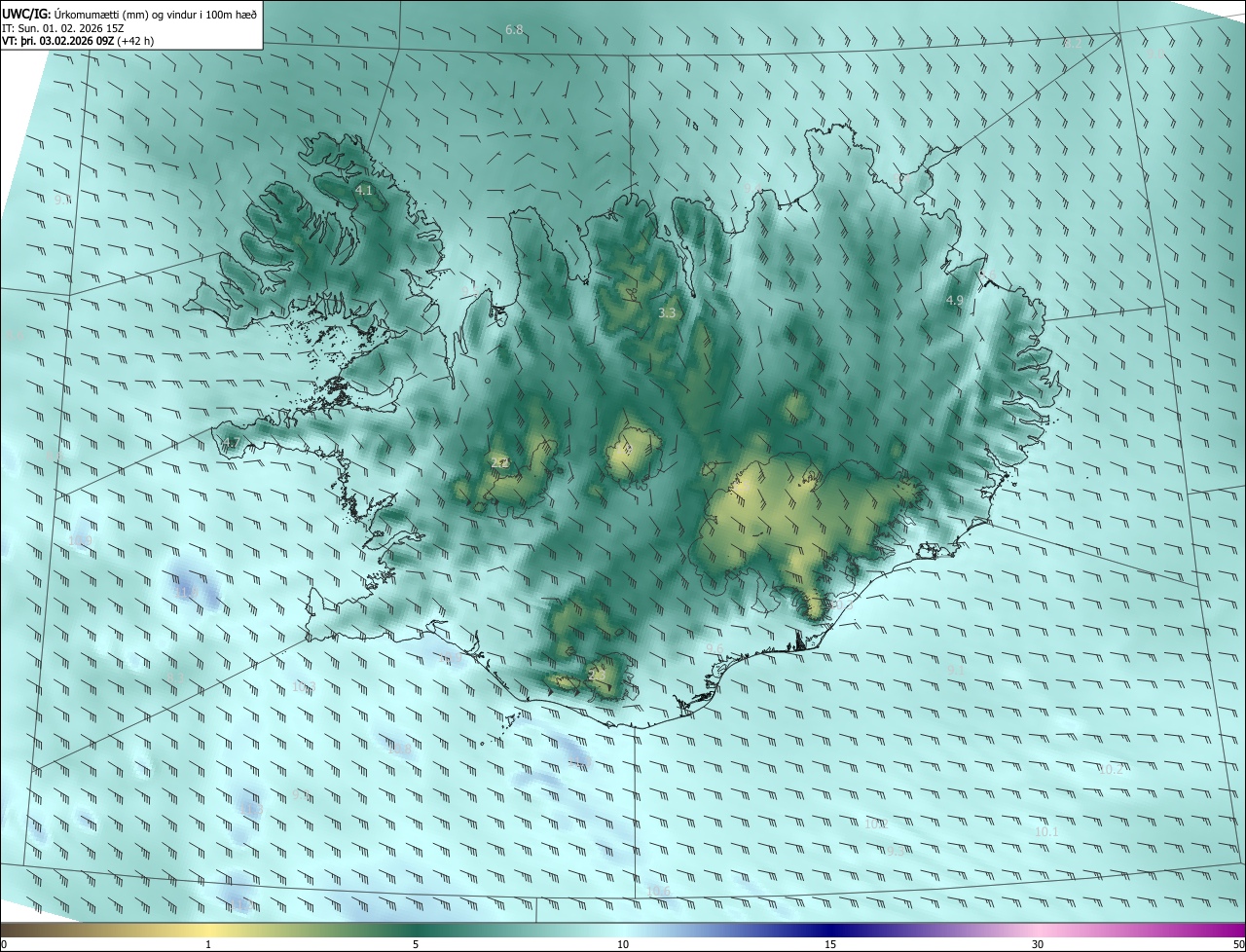Click the colorbar label 5

click(416, 945)
